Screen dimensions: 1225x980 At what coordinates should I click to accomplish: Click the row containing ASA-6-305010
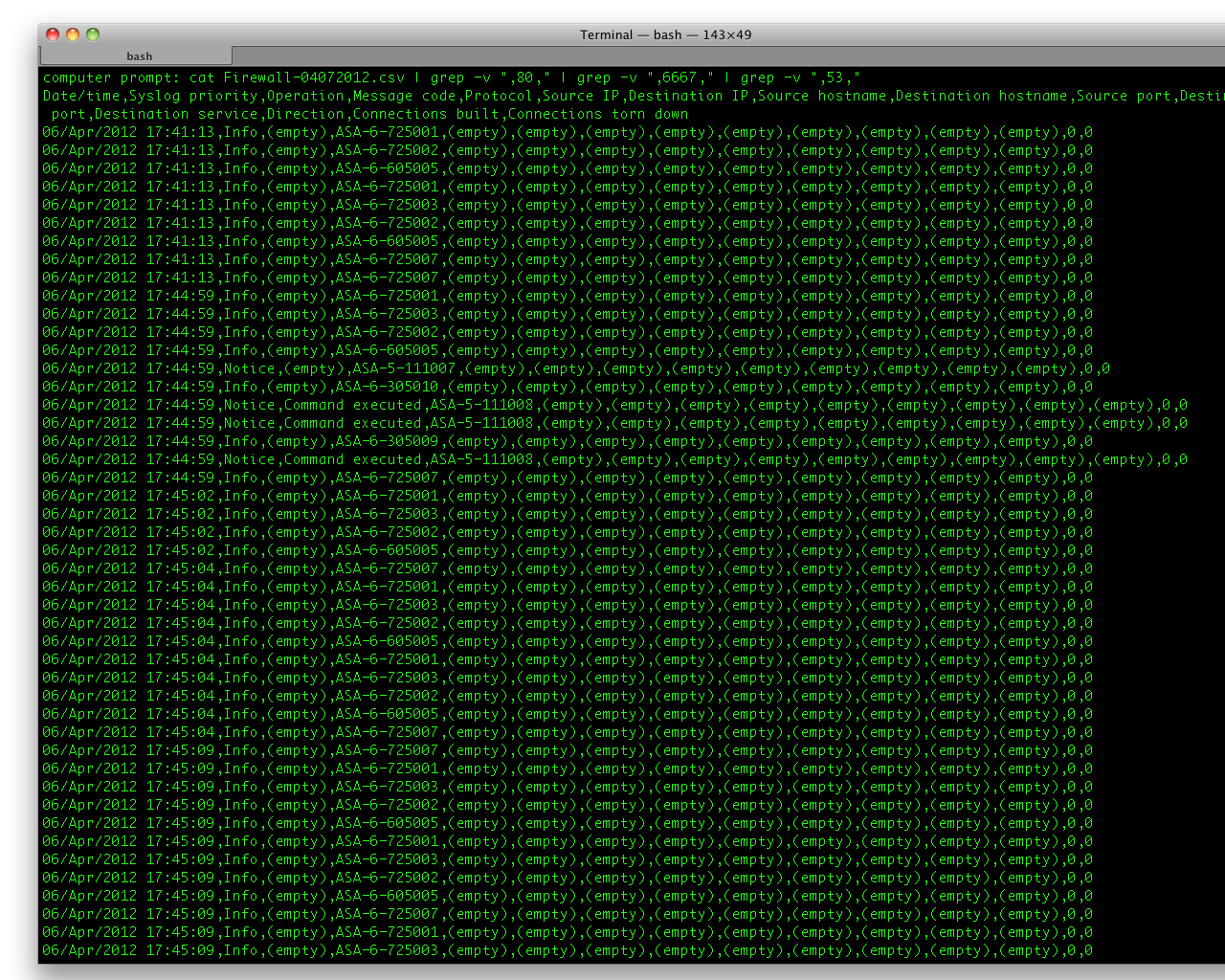(x=568, y=387)
